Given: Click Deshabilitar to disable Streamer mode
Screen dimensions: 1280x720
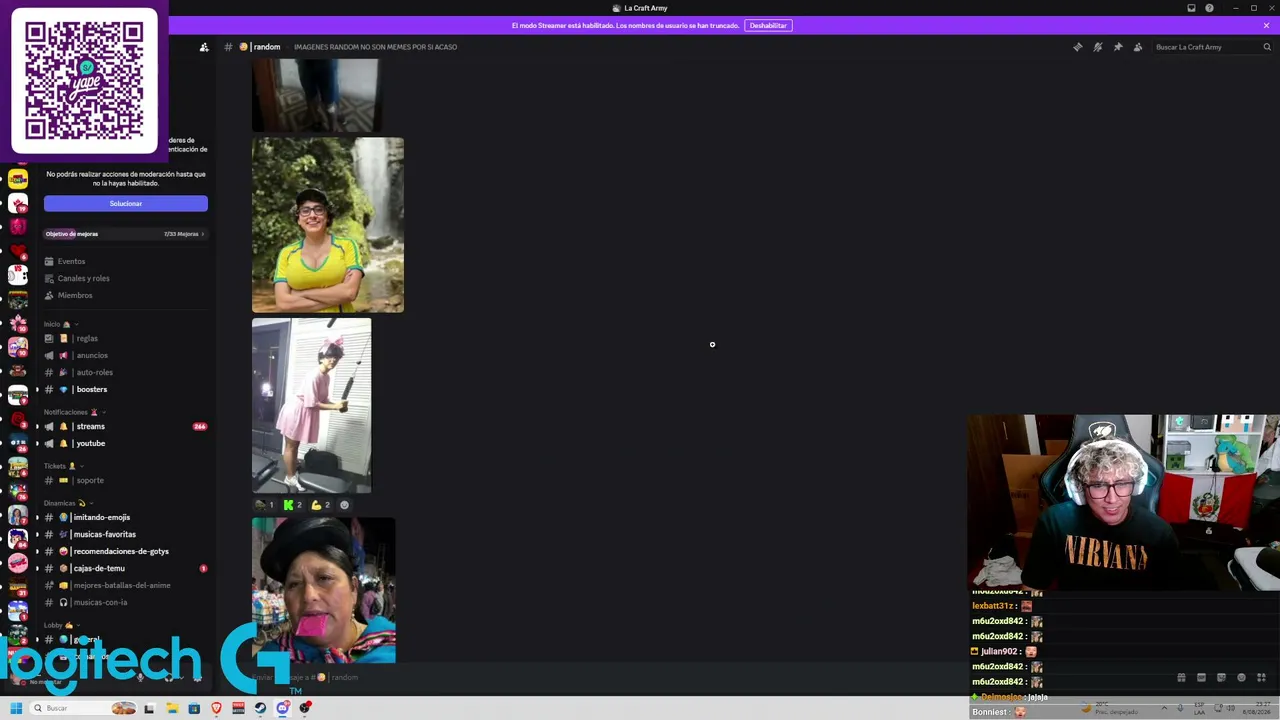Looking at the screenshot, I should pos(768,25).
